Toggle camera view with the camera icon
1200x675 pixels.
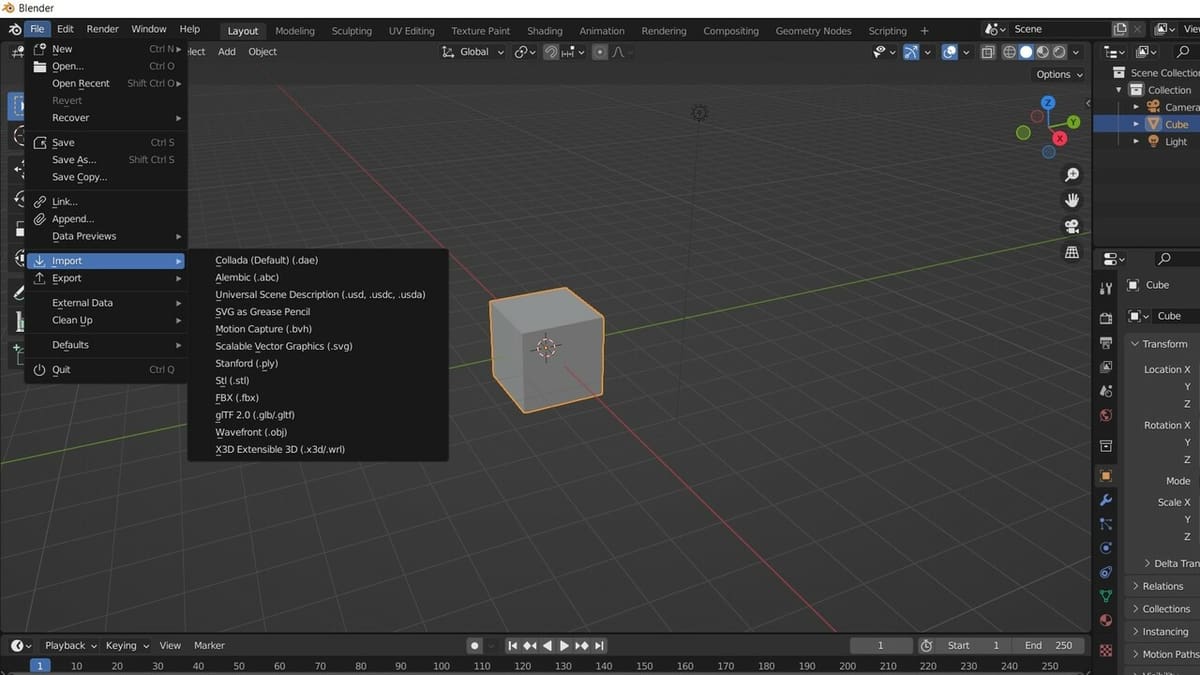point(1072,226)
